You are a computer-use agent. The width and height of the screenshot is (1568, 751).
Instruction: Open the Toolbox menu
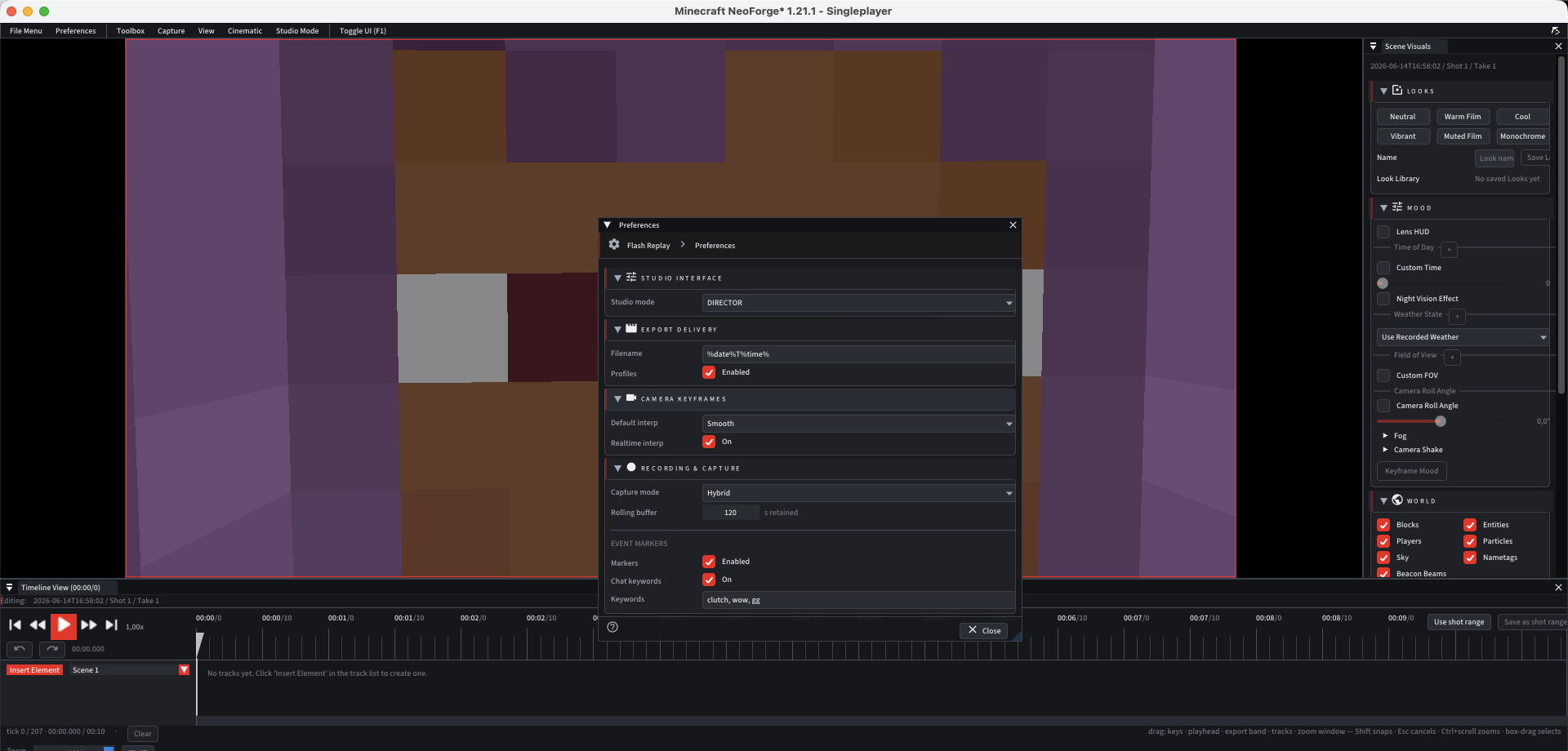coord(131,31)
